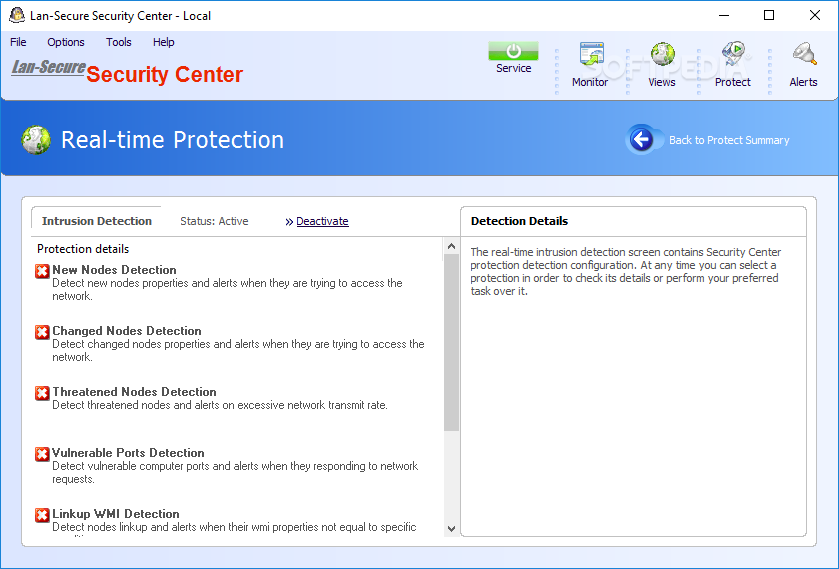The width and height of the screenshot is (839, 569).
Task: Click the green Service power icon
Action: click(x=513, y=51)
